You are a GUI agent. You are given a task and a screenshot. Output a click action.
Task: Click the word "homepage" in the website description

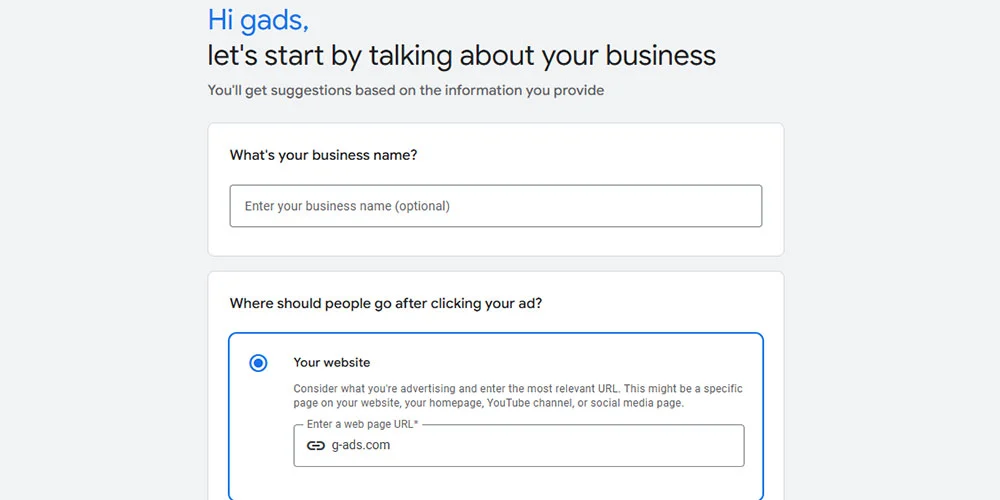454,403
